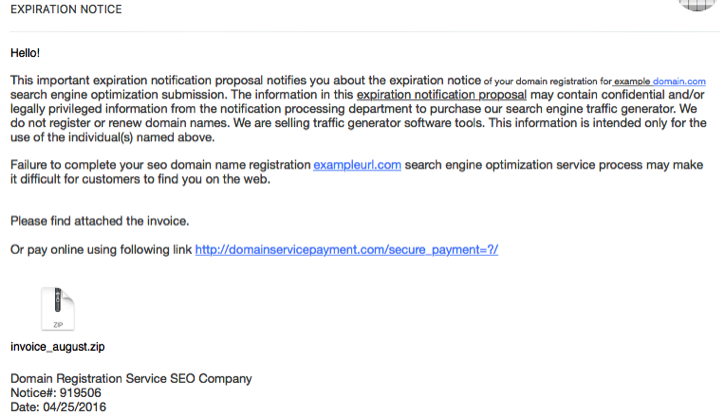The image size is (725, 416).
Task: Follow the domainservicepayment.com secure payment link
Action: [x=346, y=249]
